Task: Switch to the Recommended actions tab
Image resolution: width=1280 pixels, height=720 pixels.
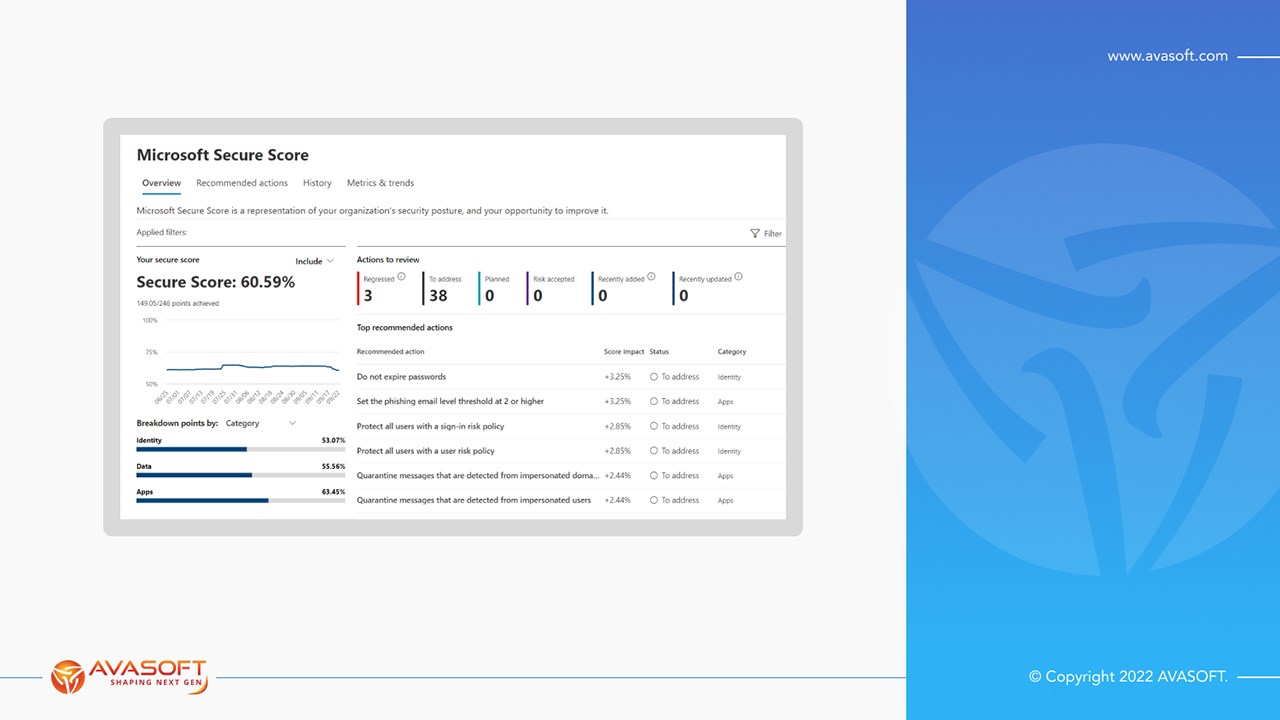Action: coord(242,183)
